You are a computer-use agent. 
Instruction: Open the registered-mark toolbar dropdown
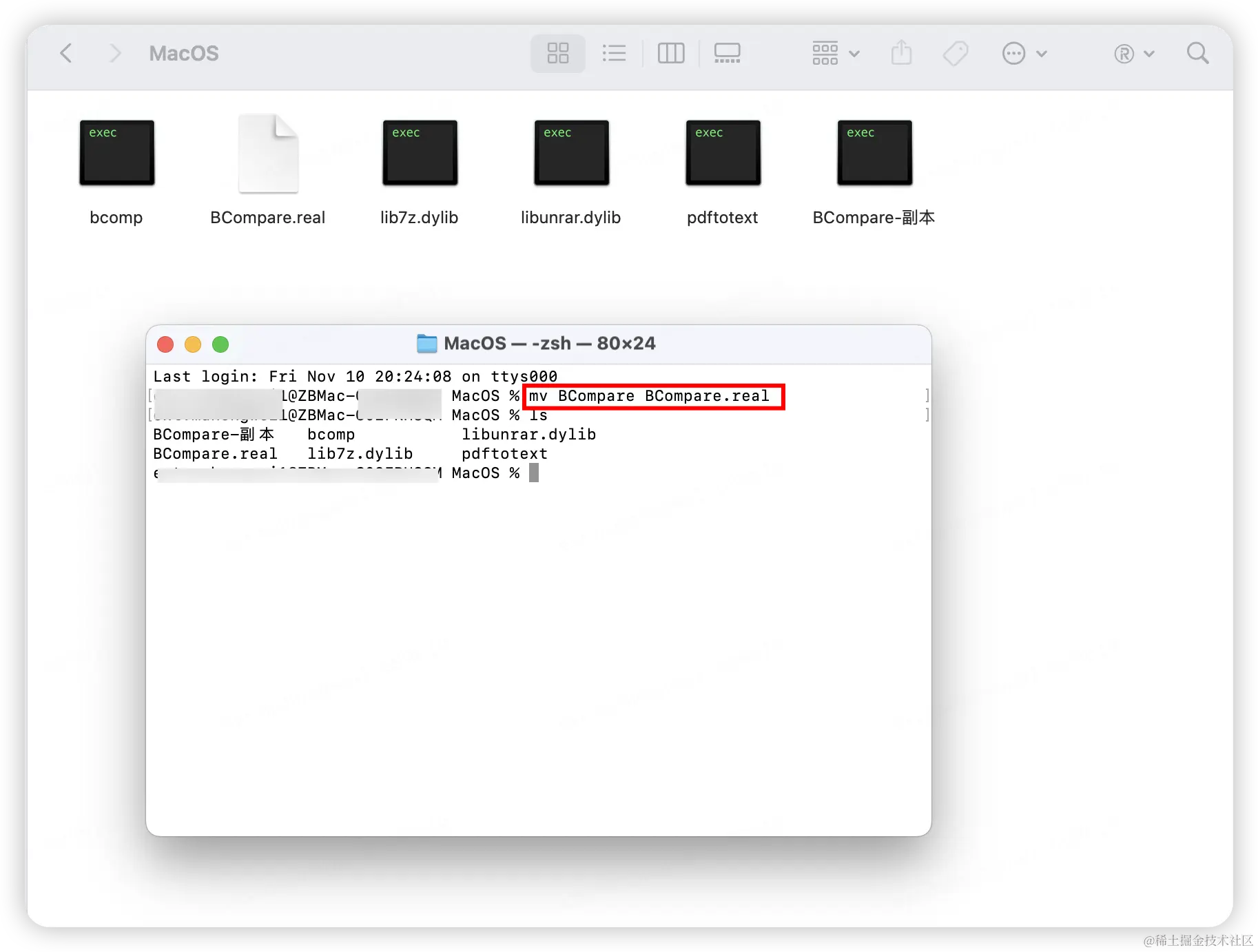[x=1134, y=53]
